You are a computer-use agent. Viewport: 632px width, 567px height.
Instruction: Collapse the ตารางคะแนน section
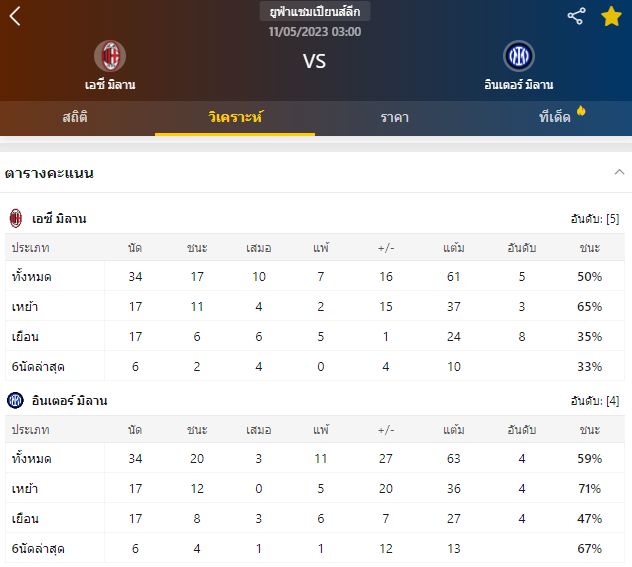(x=618, y=172)
